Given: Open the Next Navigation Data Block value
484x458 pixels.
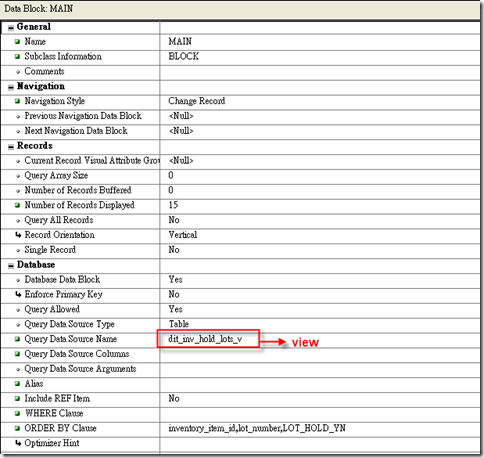Looking at the screenshot, I should click(x=320, y=131).
